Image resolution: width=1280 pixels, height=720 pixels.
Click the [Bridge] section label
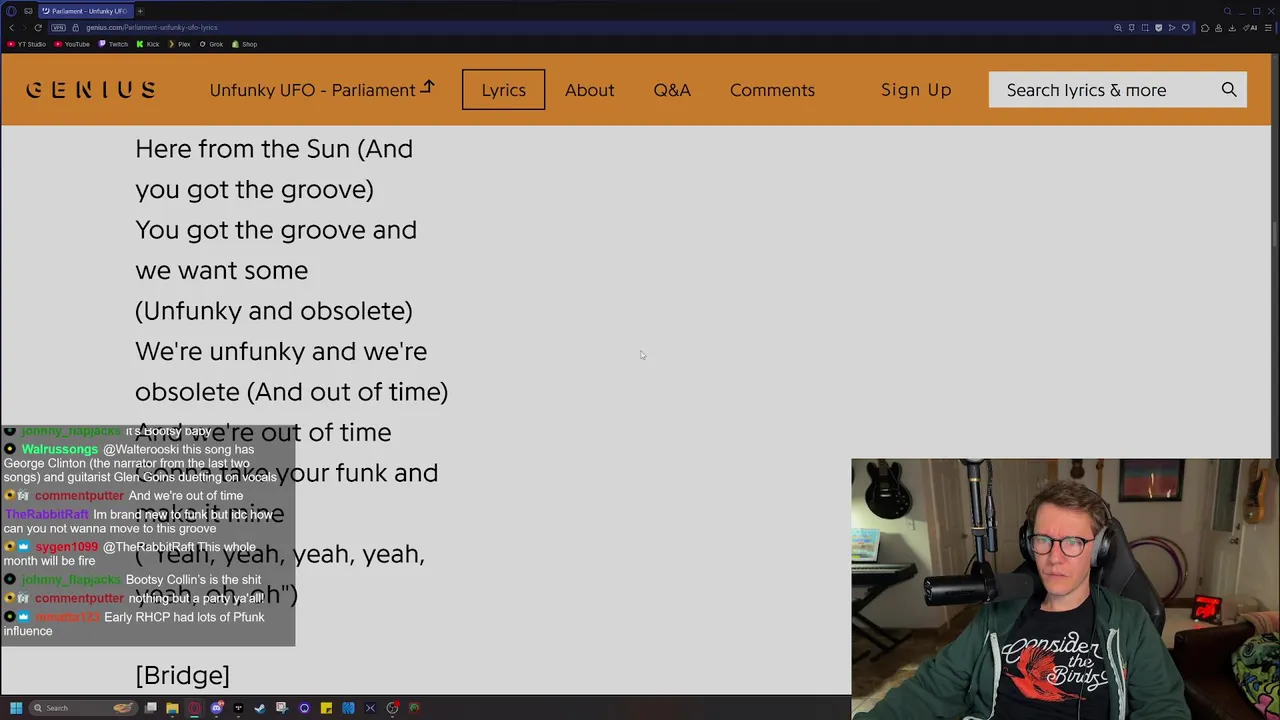coord(182,675)
